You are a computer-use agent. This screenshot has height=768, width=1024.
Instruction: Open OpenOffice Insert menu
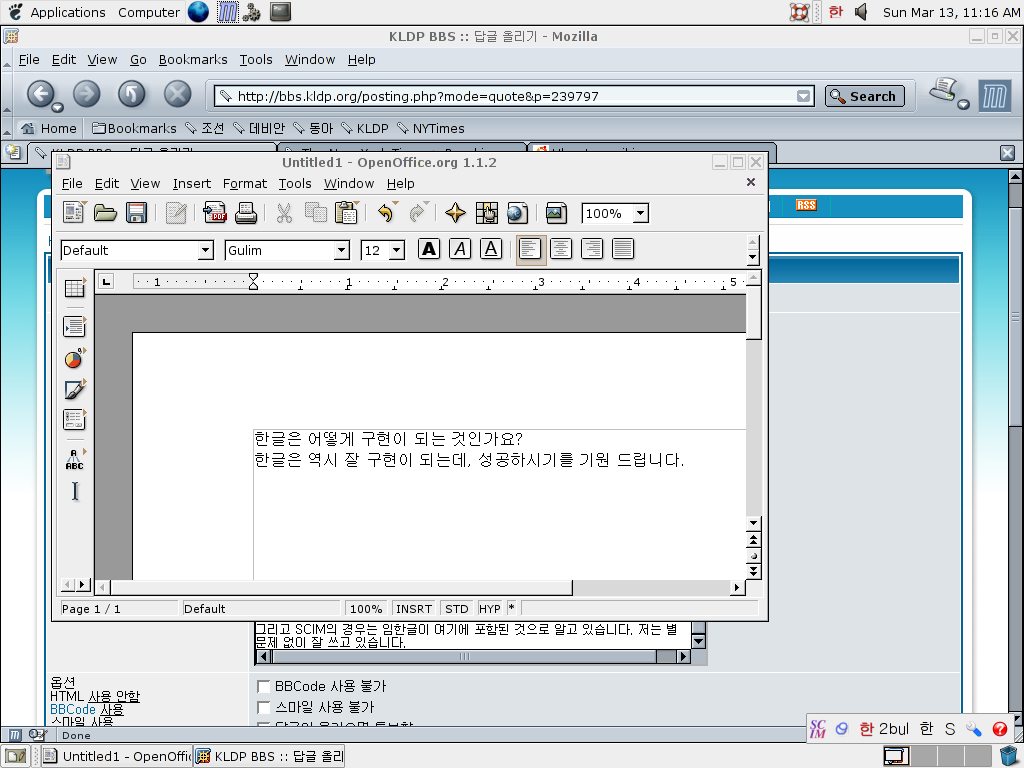(191, 184)
